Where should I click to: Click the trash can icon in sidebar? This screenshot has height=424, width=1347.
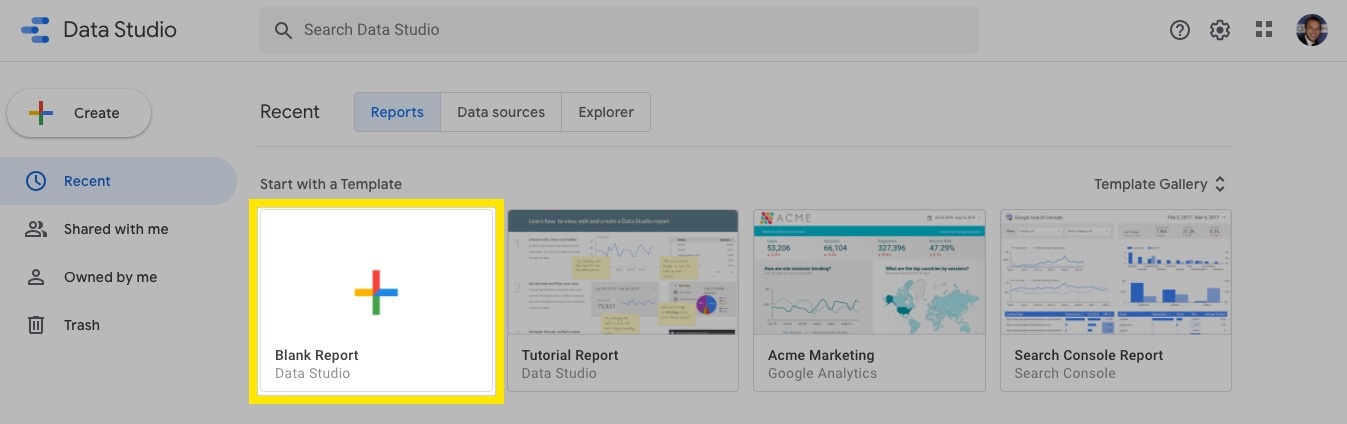(x=36, y=325)
